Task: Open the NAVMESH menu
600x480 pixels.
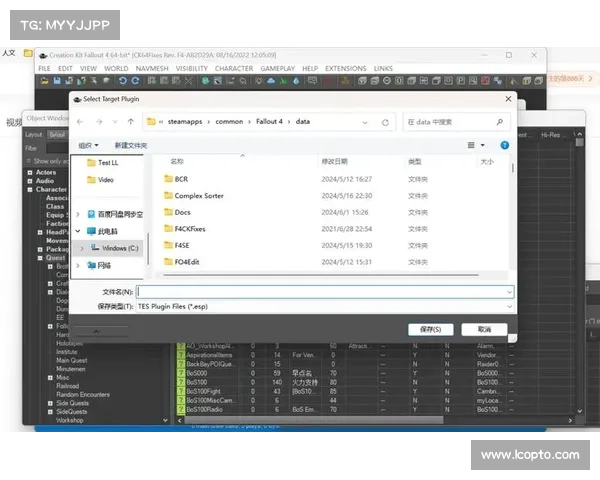Action: pos(152,69)
